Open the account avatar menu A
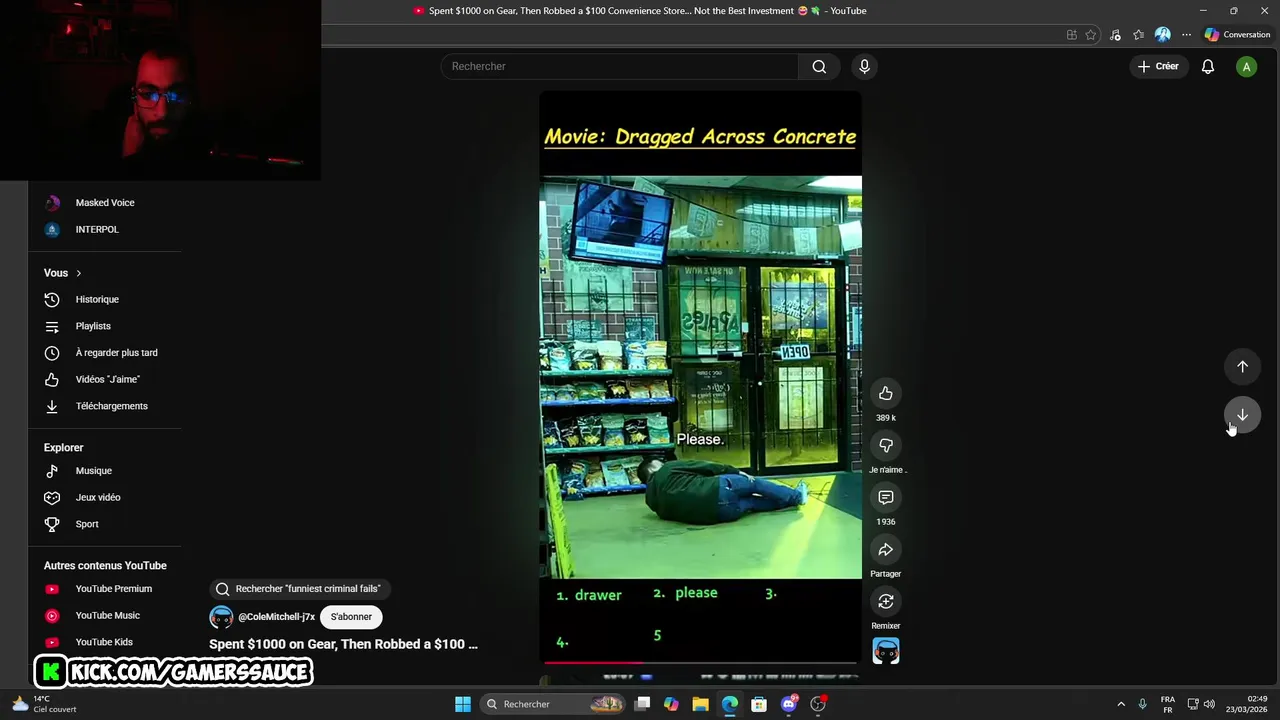This screenshot has width=1280, height=720. pos(1246,67)
